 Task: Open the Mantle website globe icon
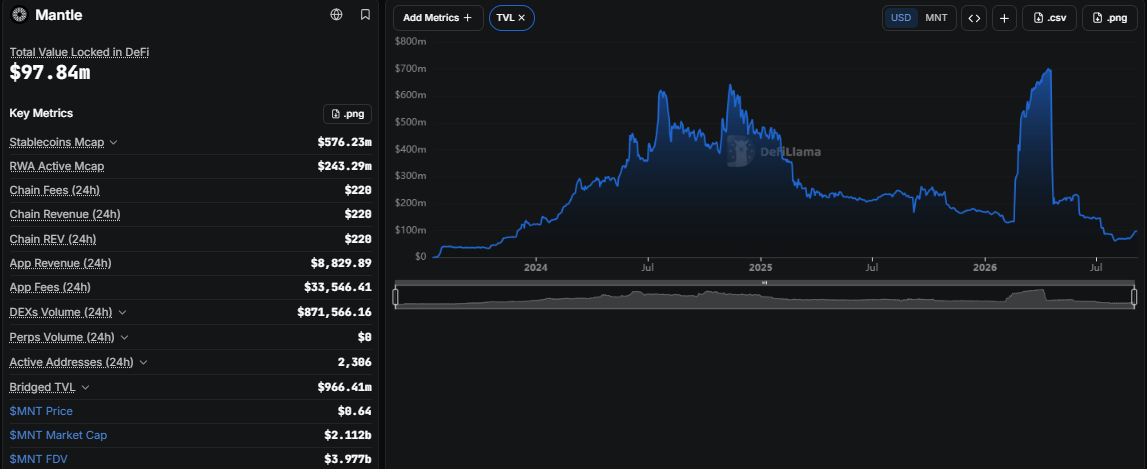pyautogui.click(x=336, y=15)
